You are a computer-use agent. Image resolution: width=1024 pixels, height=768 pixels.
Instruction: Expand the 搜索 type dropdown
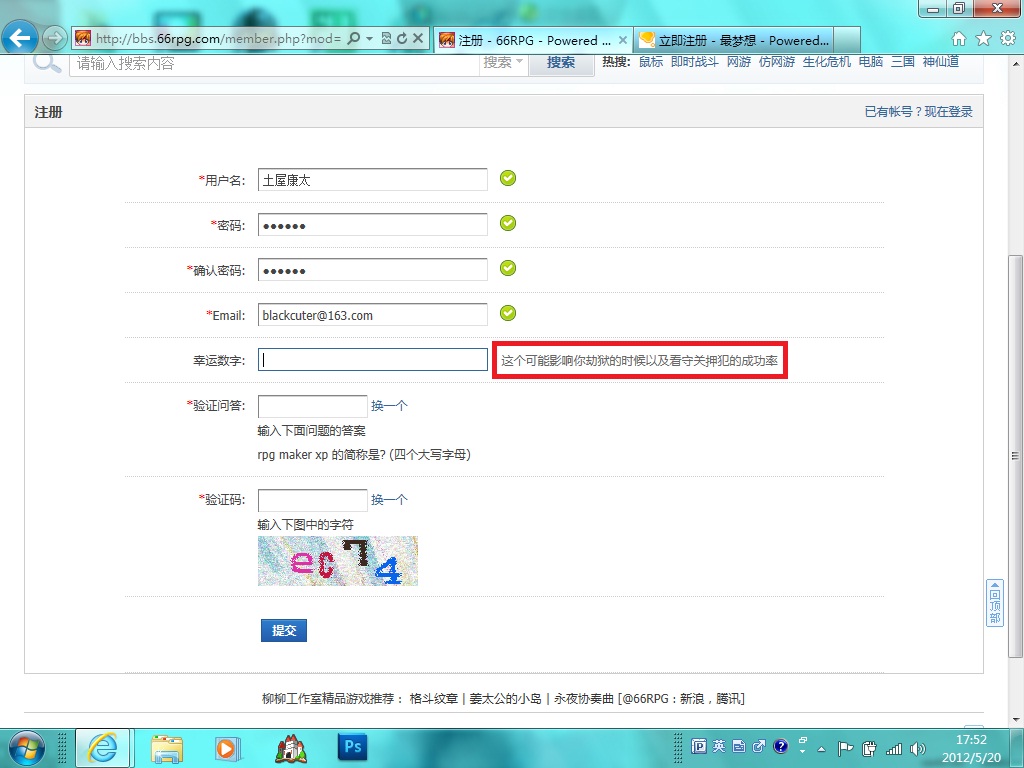tap(503, 63)
